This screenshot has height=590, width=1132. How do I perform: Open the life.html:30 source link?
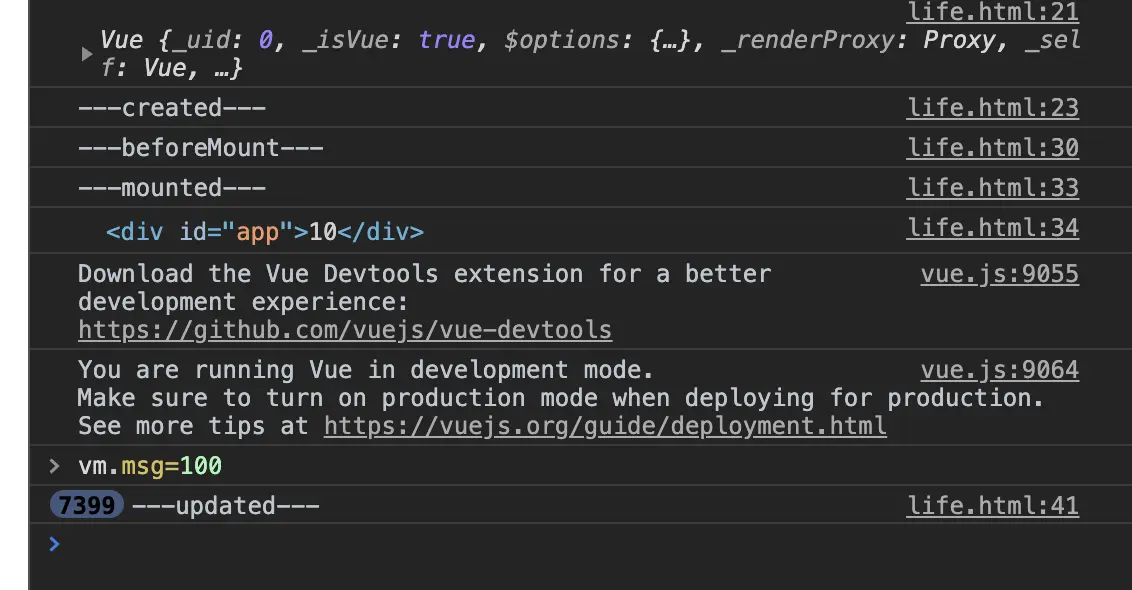click(x=992, y=148)
